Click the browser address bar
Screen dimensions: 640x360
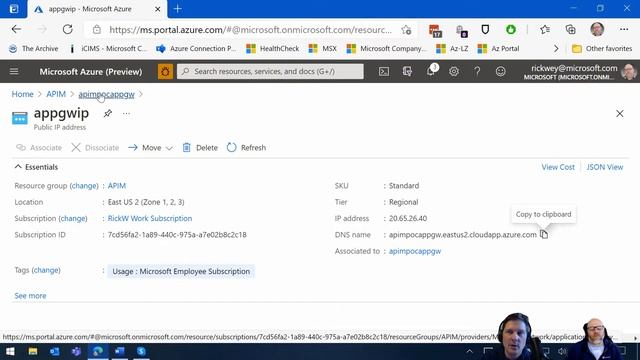pyautogui.click(x=250, y=29)
